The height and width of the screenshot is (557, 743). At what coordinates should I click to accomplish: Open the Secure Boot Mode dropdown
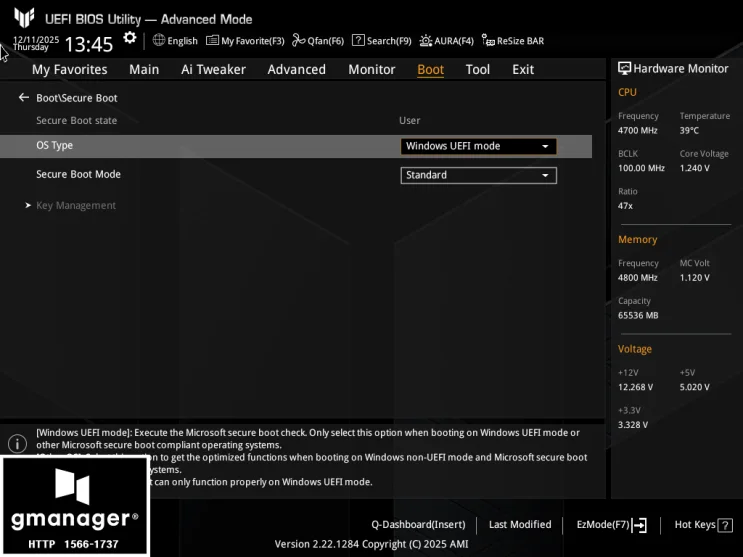[x=479, y=175]
